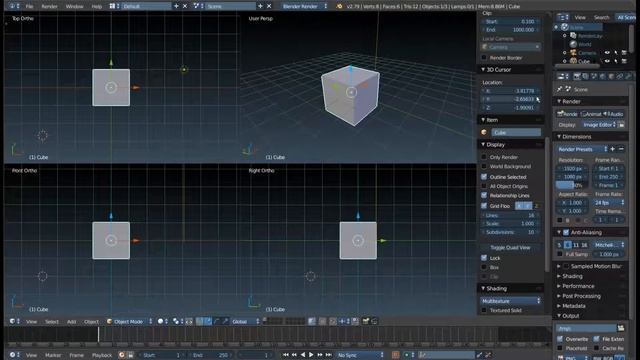Toggle the Anti-Aliasing checkbox
The image size is (640, 360).
[566, 232]
